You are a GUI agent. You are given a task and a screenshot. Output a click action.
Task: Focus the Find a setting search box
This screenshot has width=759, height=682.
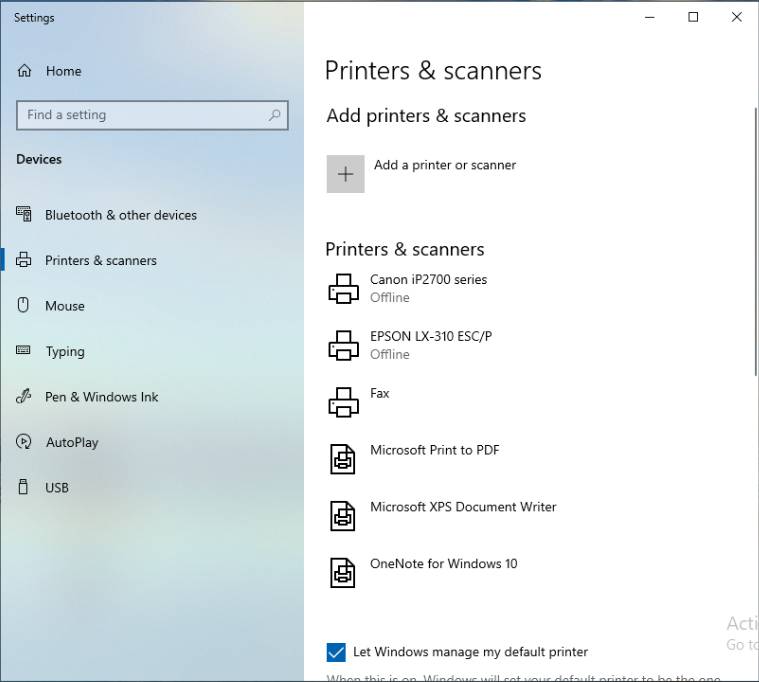pos(152,115)
